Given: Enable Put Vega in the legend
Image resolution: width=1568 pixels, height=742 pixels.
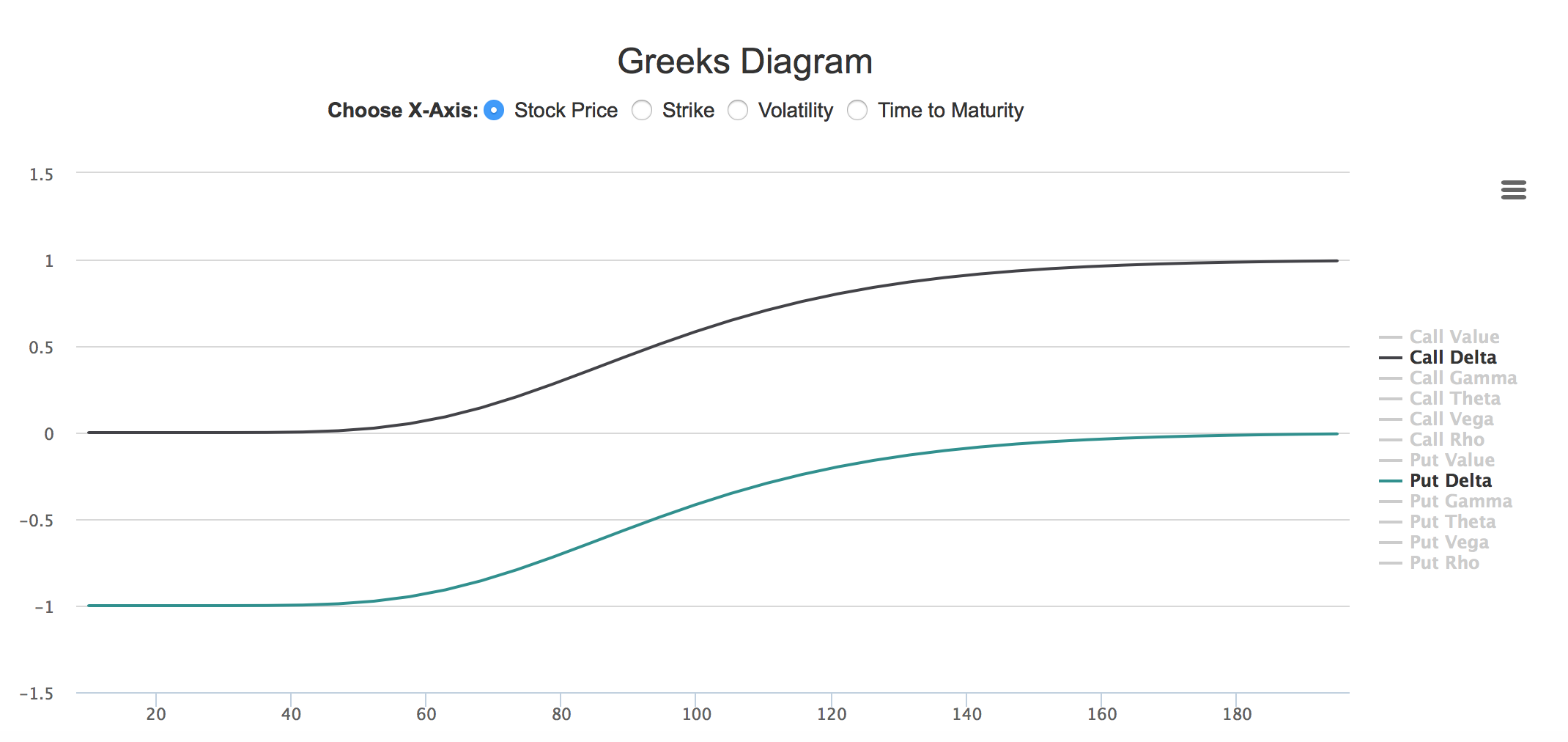Looking at the screenshot, I should tap(1449, 543).
